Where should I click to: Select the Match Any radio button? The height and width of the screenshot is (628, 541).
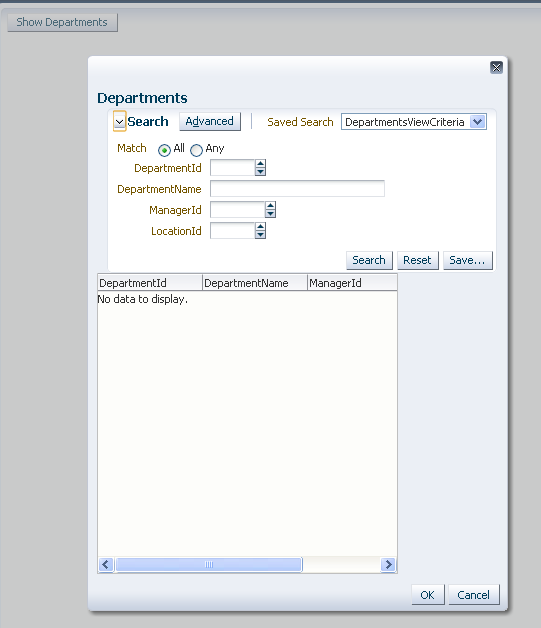[196, 150]
